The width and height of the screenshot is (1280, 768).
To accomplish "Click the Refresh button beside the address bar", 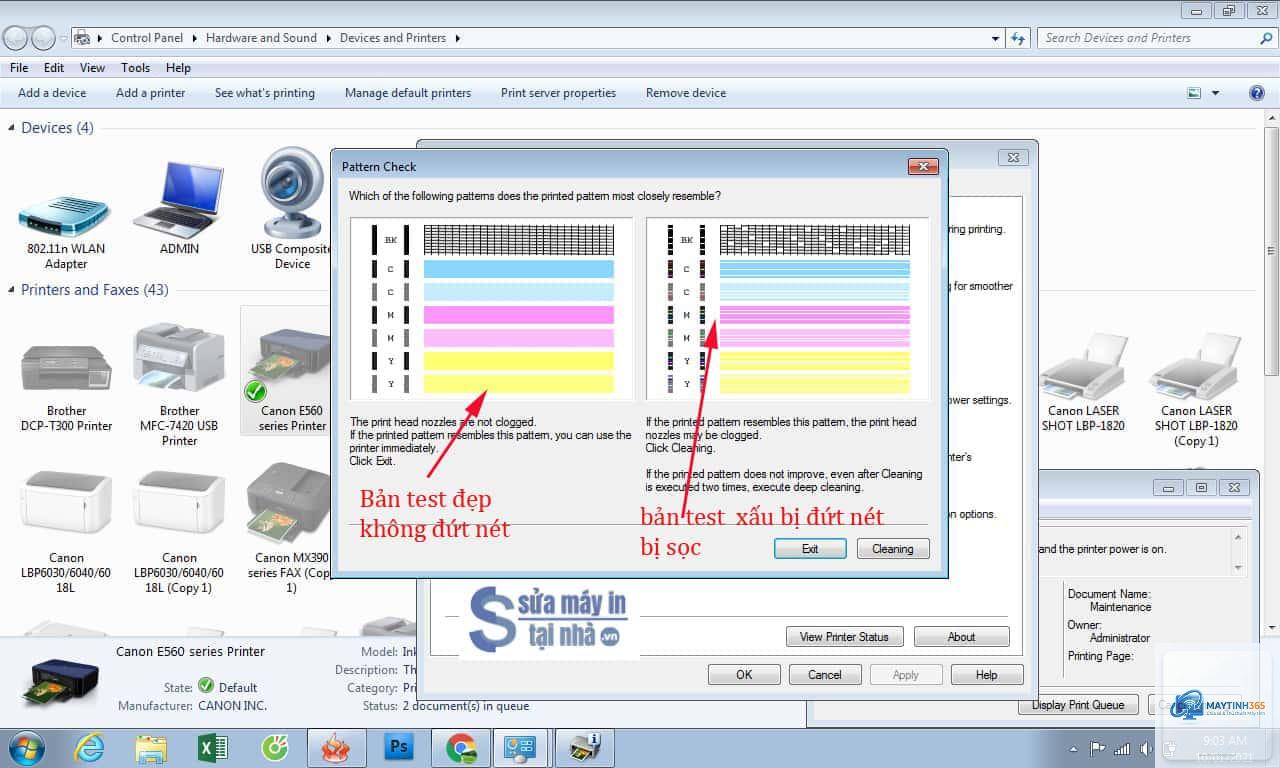I will [x=1018, y=38].
